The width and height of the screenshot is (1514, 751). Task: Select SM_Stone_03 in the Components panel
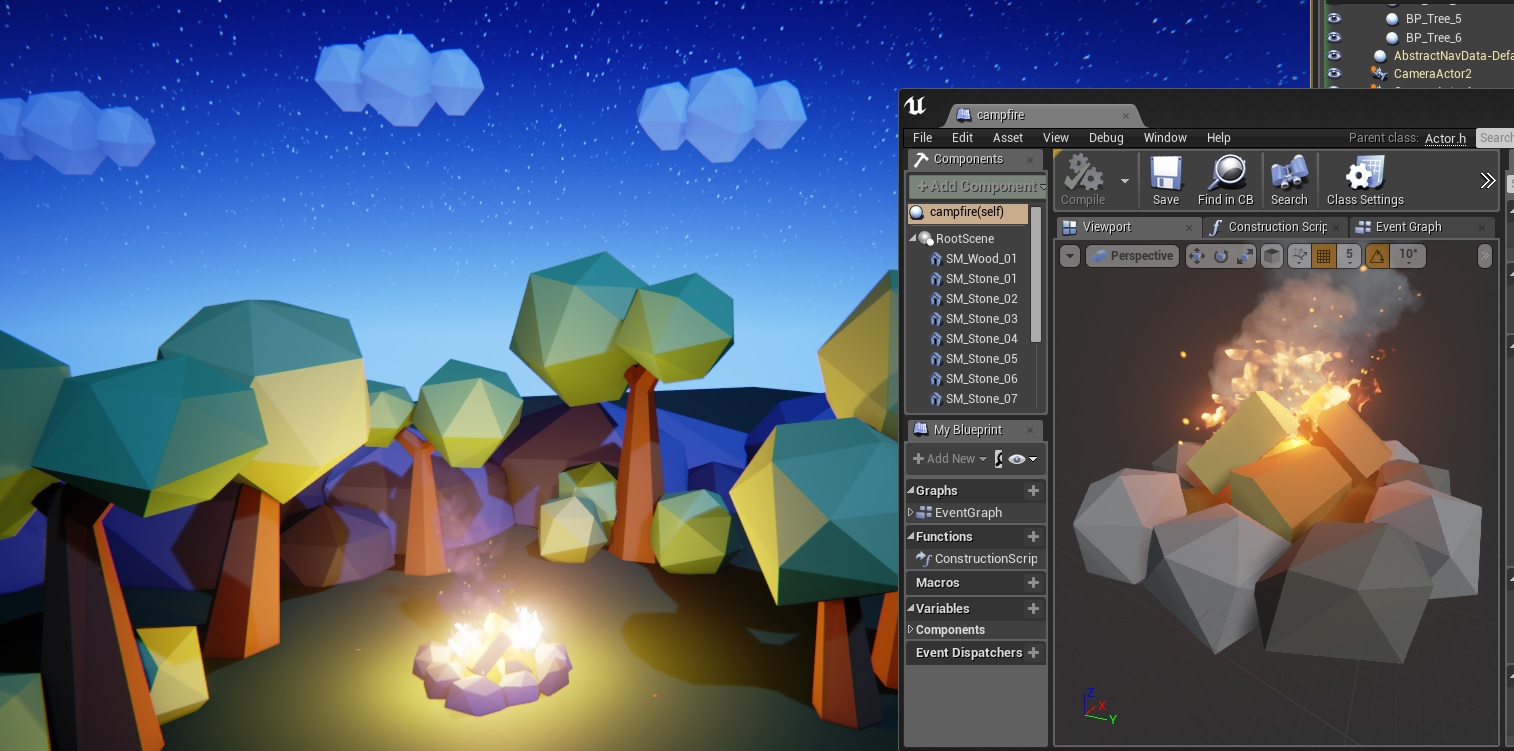coord(981,318)
